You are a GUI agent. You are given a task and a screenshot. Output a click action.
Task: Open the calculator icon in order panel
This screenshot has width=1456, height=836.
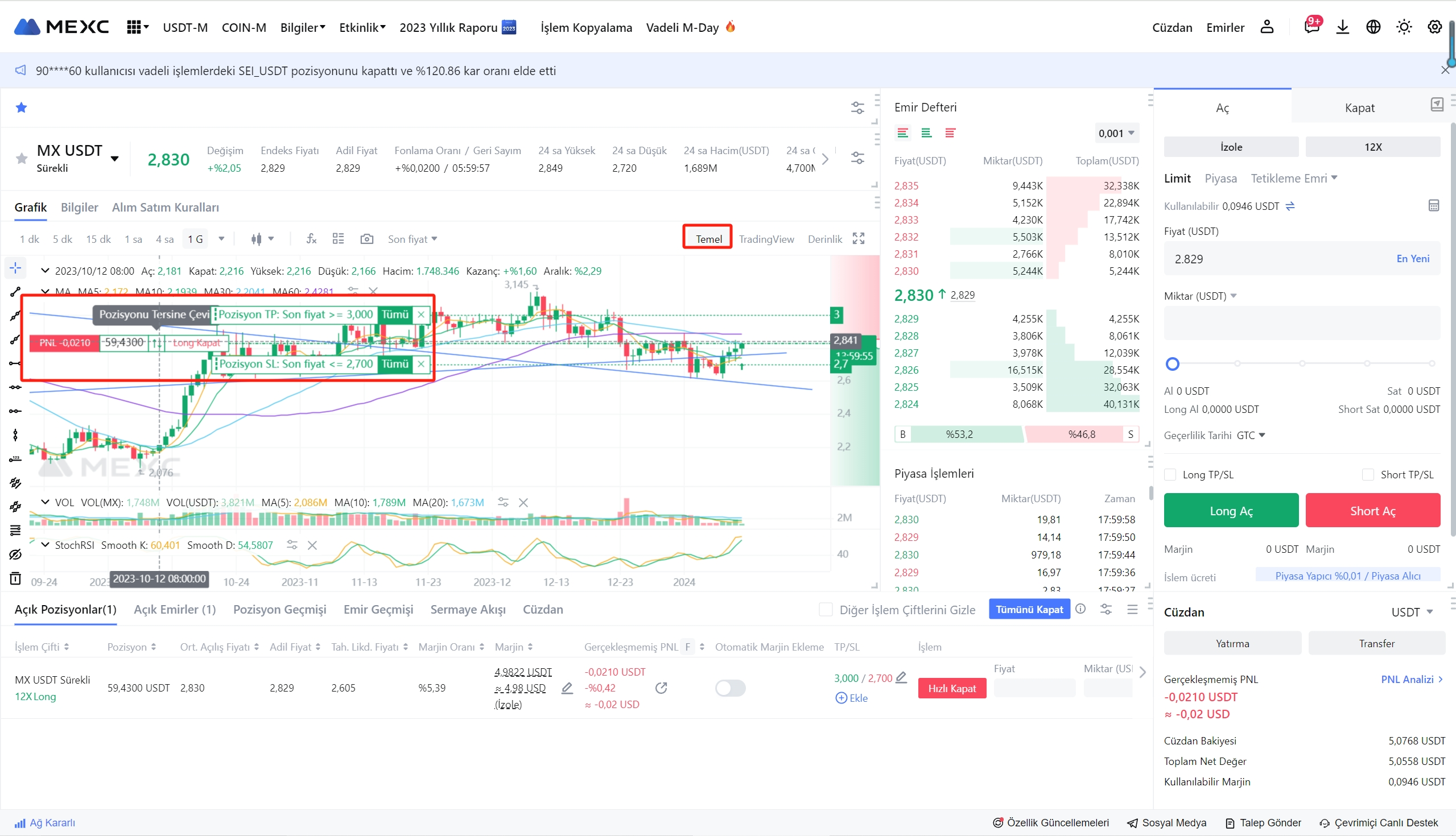coord(1434,205)
